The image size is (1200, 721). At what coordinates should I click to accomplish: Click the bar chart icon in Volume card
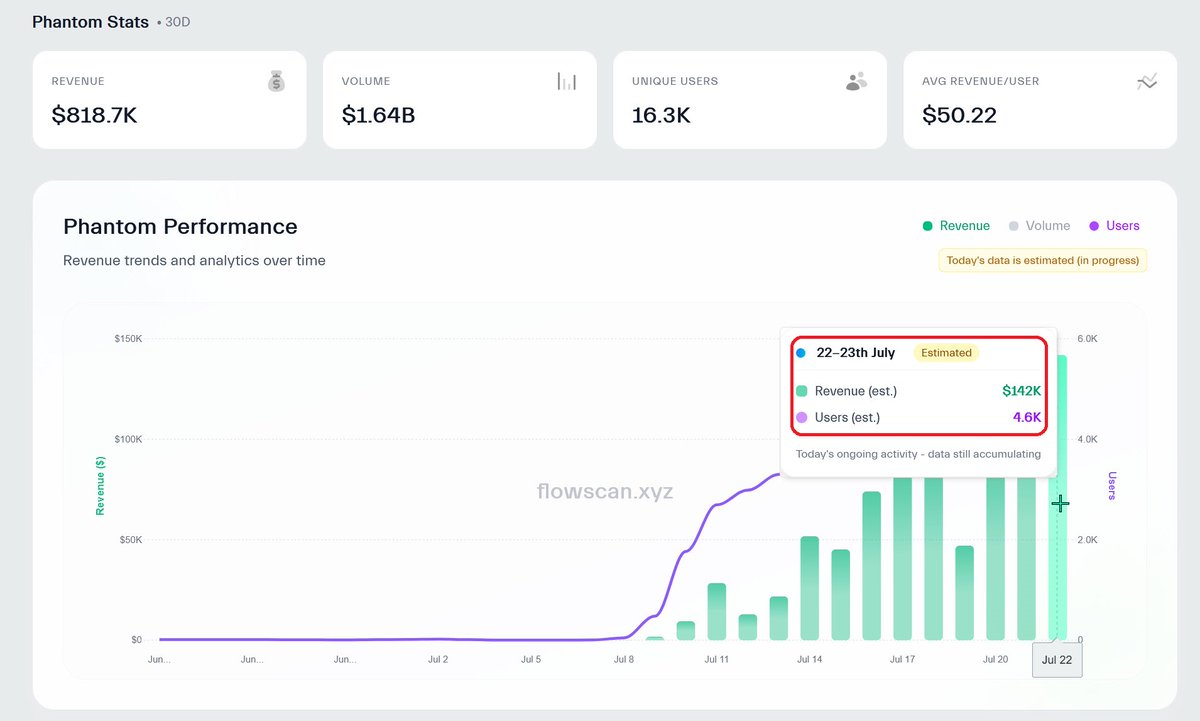pos(567,82)
